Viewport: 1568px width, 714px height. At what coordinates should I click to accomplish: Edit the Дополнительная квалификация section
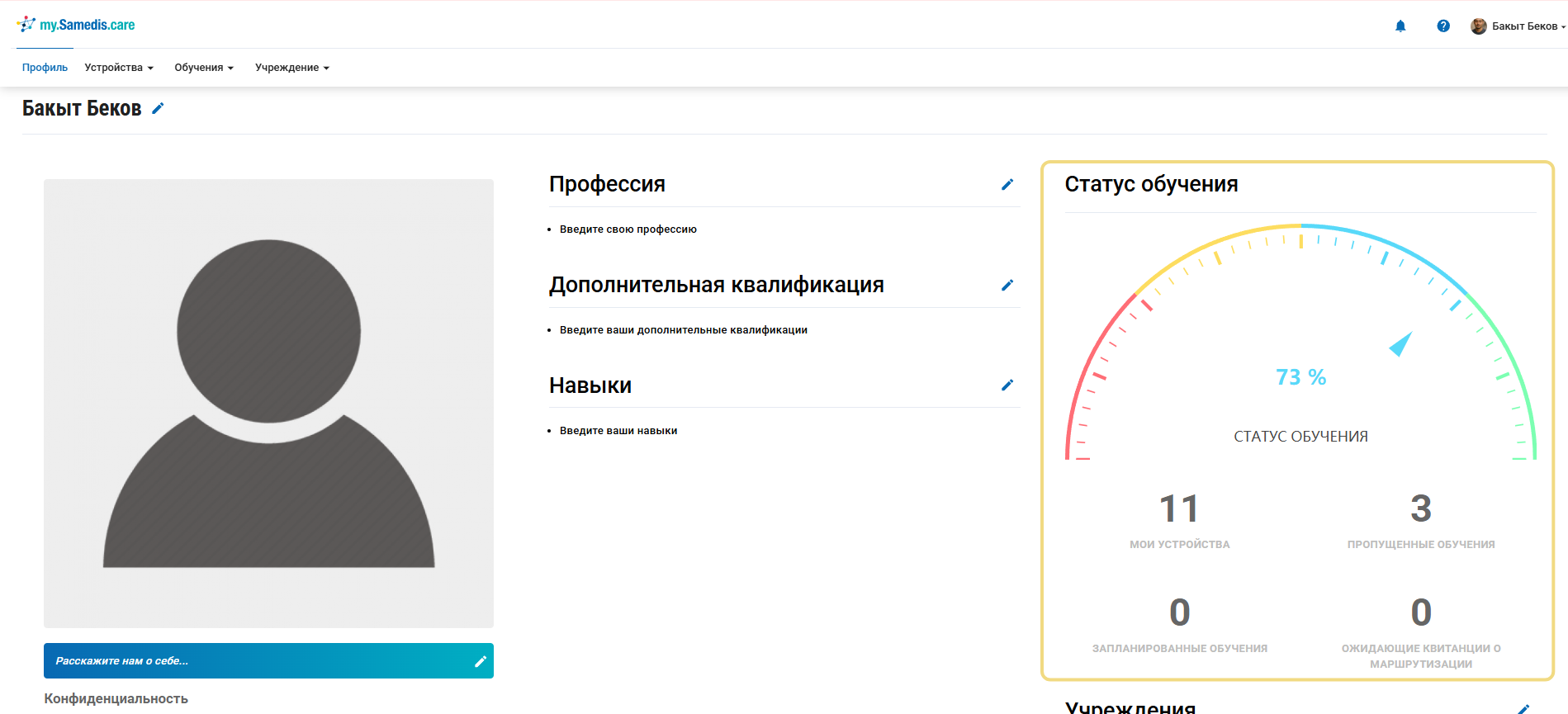[x=1007, y=285]
